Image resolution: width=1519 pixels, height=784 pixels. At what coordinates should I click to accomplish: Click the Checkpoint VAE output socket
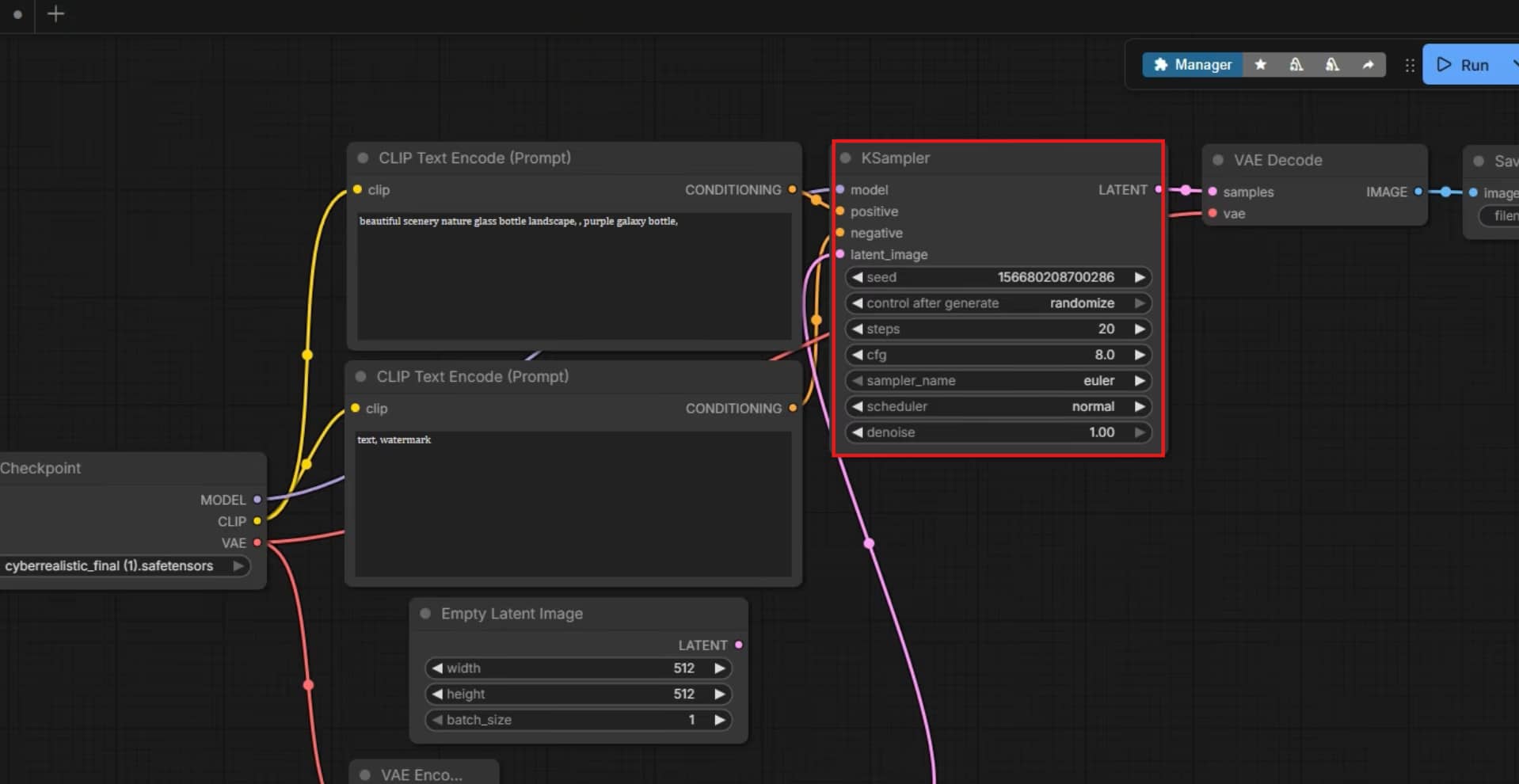[257, 542]
